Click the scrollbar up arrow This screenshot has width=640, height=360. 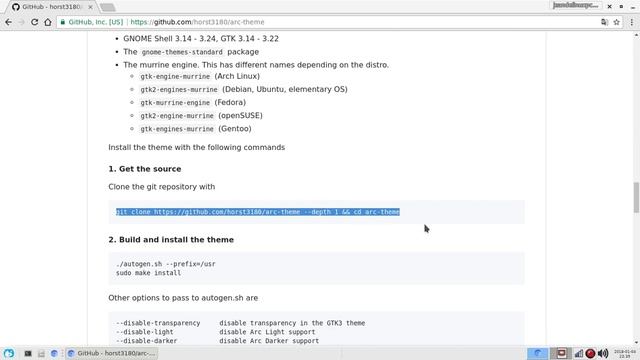click(x=636, y=36)
